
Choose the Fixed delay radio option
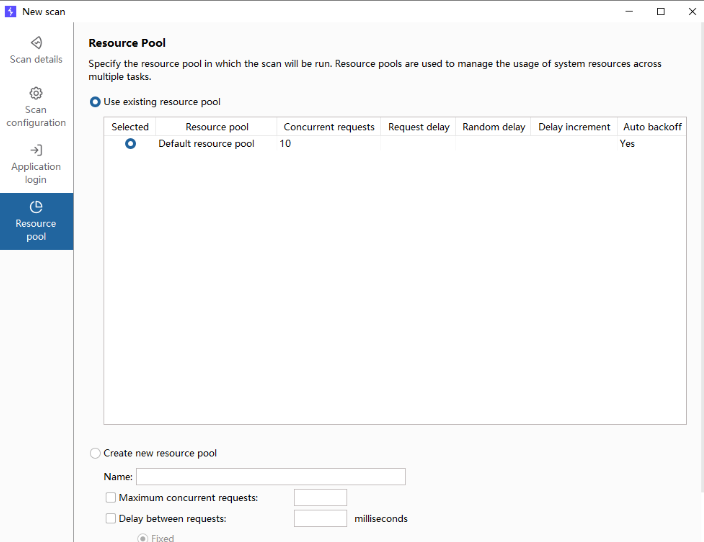[142, 538]
